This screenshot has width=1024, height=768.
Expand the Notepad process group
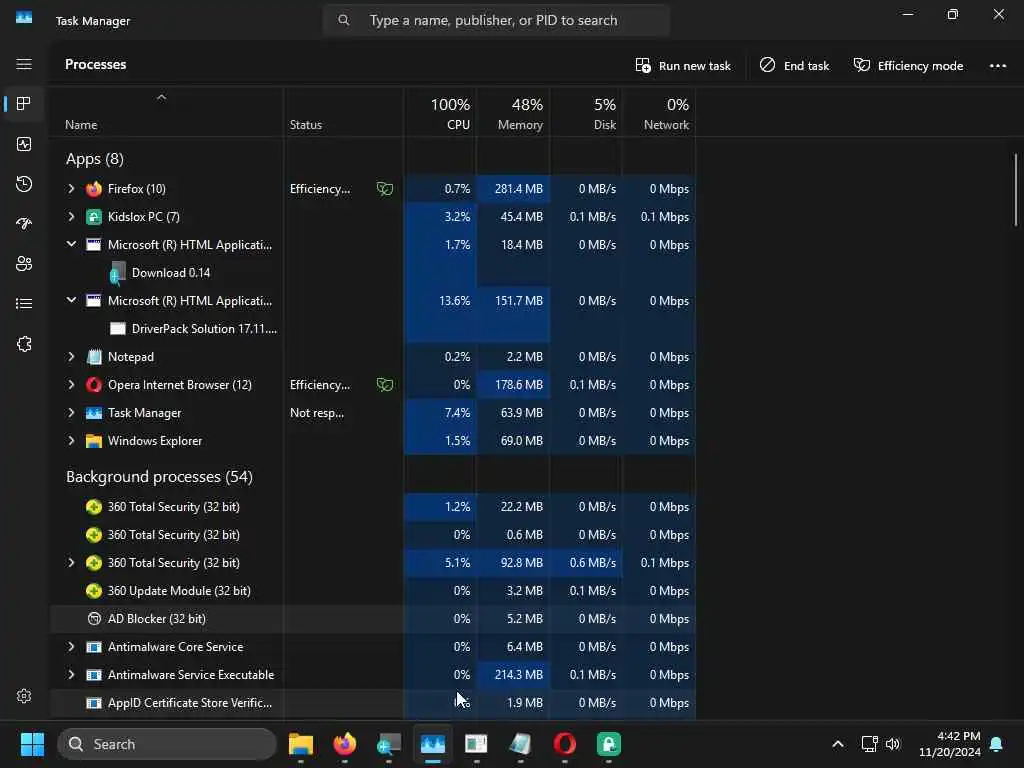[71, 357]
